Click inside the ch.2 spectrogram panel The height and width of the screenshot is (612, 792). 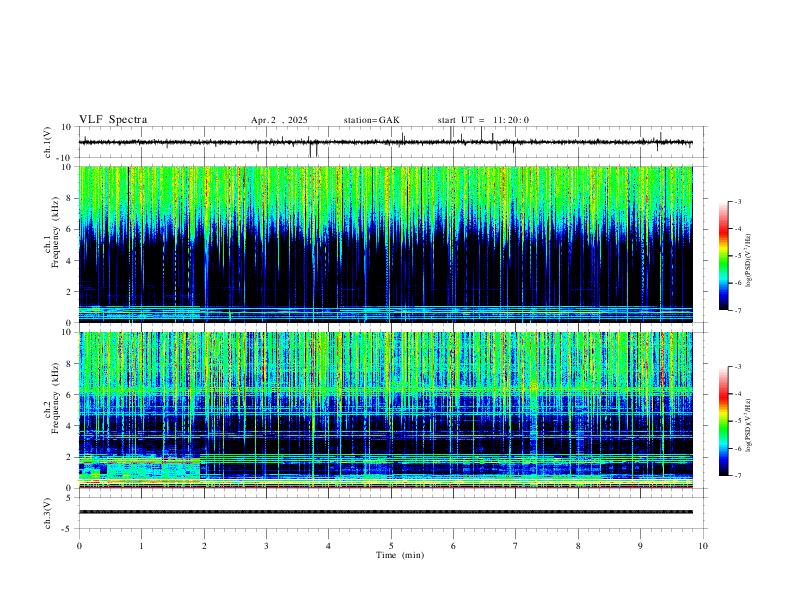coord(385,410)
